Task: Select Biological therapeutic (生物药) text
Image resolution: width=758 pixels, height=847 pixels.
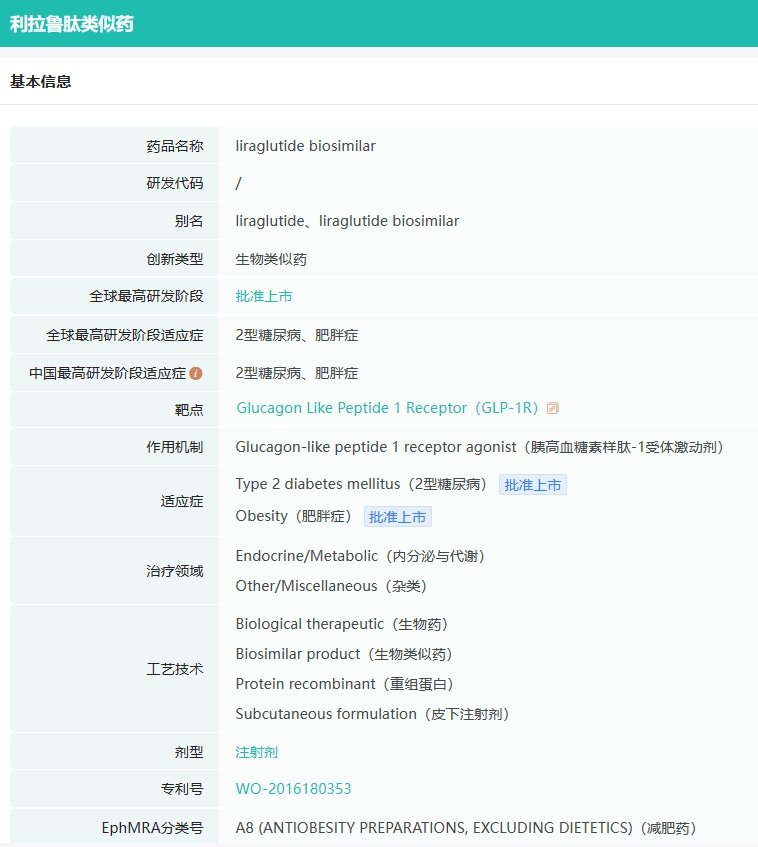Action: pos(341,624)
